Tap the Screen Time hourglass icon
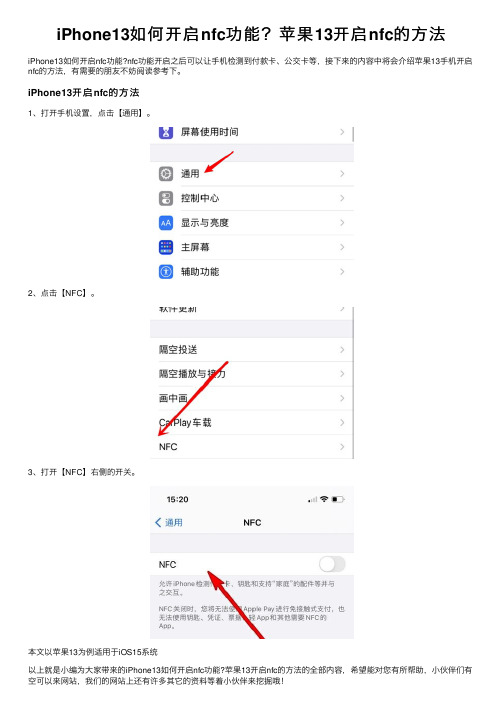Viewport: 504px width, 713px height. pyautogui.click(x=166, y=132)
